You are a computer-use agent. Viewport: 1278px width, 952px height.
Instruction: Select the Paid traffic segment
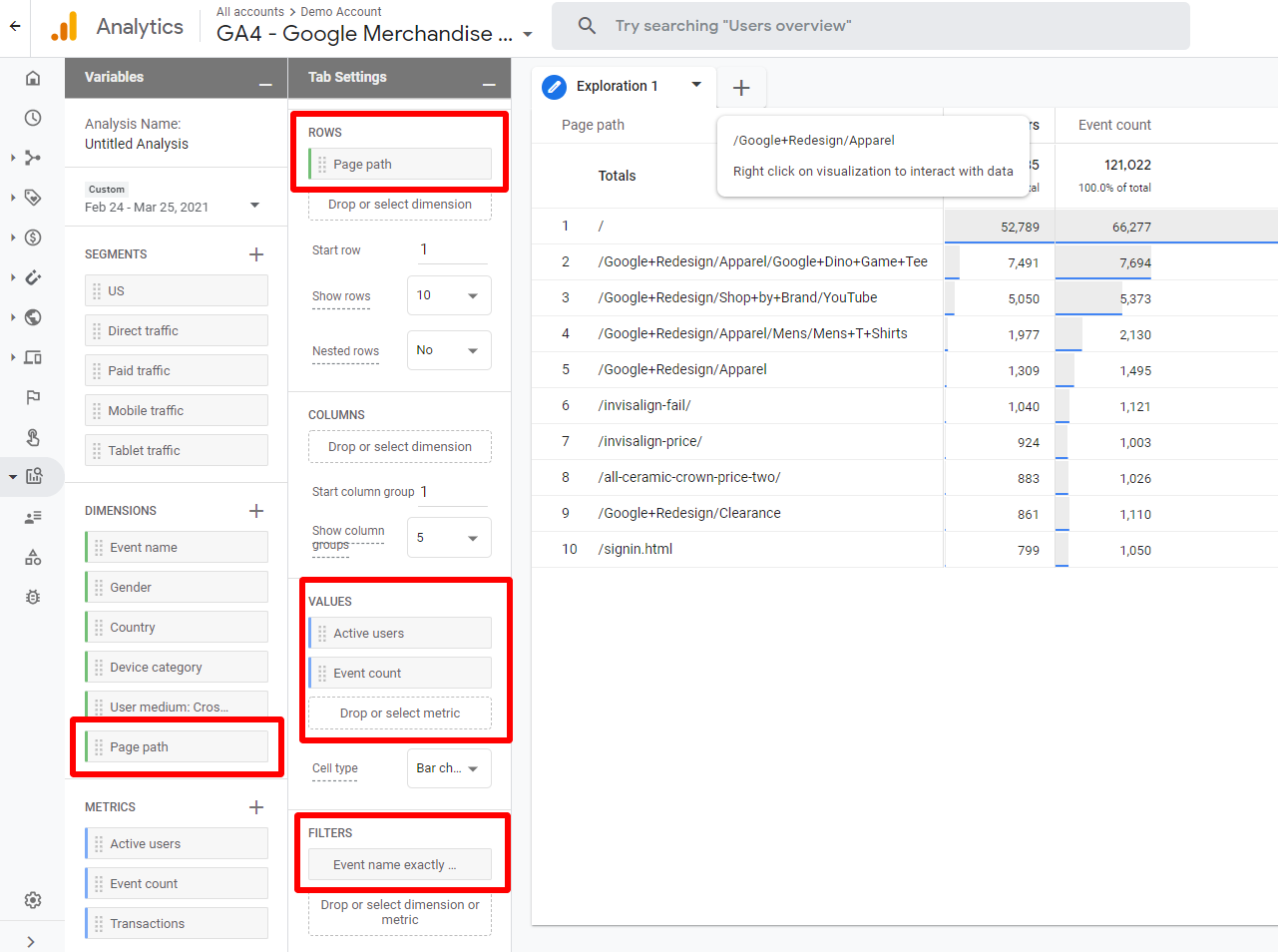(177, 370)
